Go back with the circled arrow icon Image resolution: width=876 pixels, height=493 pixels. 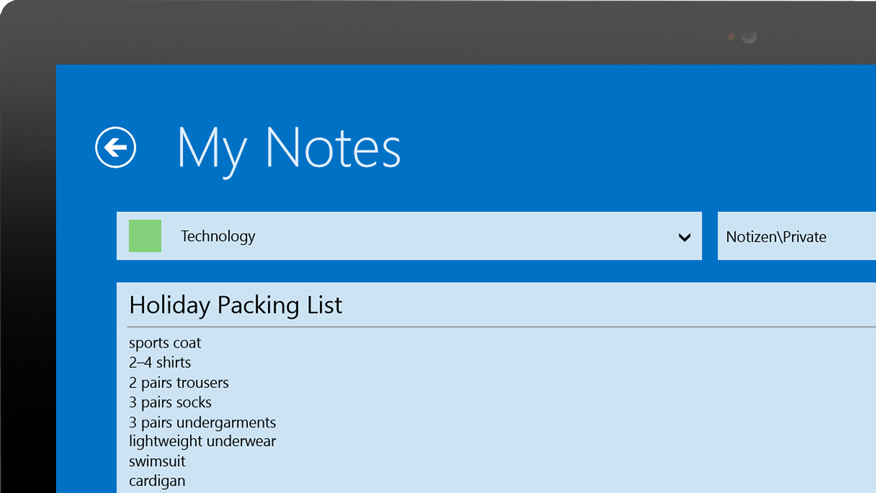coord(115,148)
